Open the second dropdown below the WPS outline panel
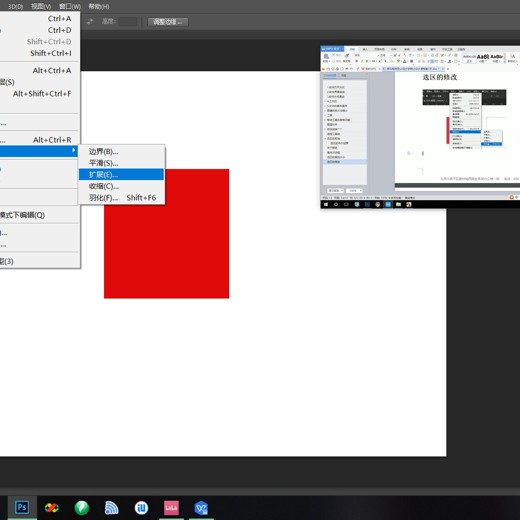Viewport: 520px width, 520px height. [354, 191]
